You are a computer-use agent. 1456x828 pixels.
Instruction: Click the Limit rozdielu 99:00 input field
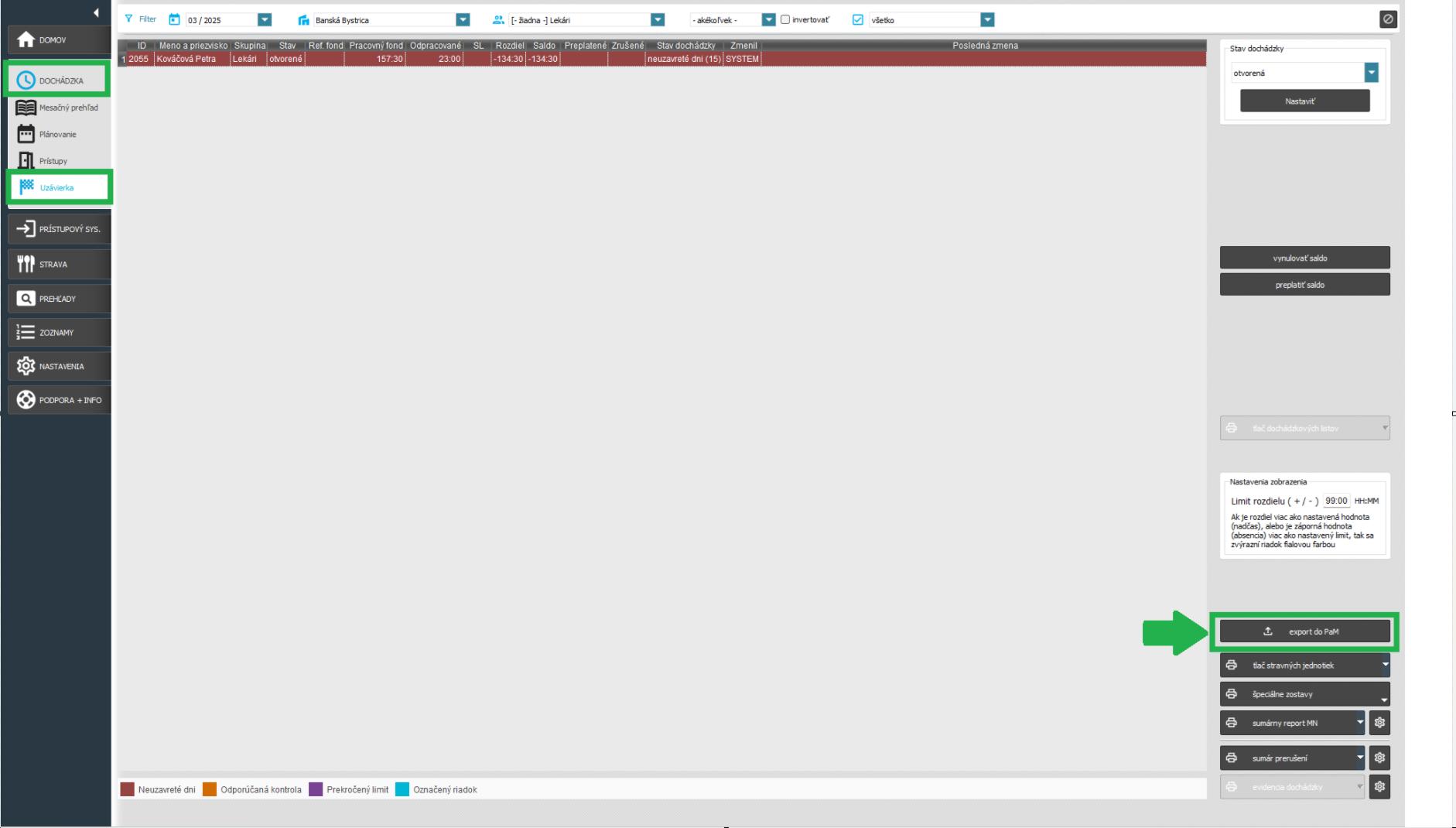[1335, 501]
